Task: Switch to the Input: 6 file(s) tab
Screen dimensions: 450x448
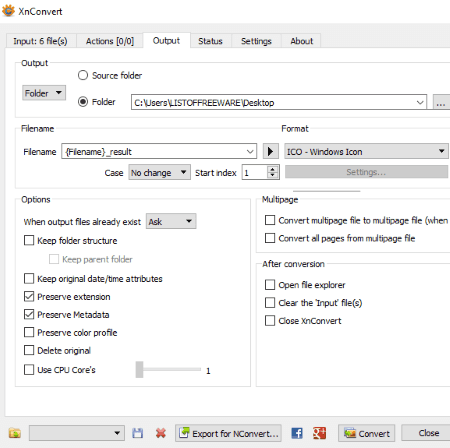Action: click(40, 41)
